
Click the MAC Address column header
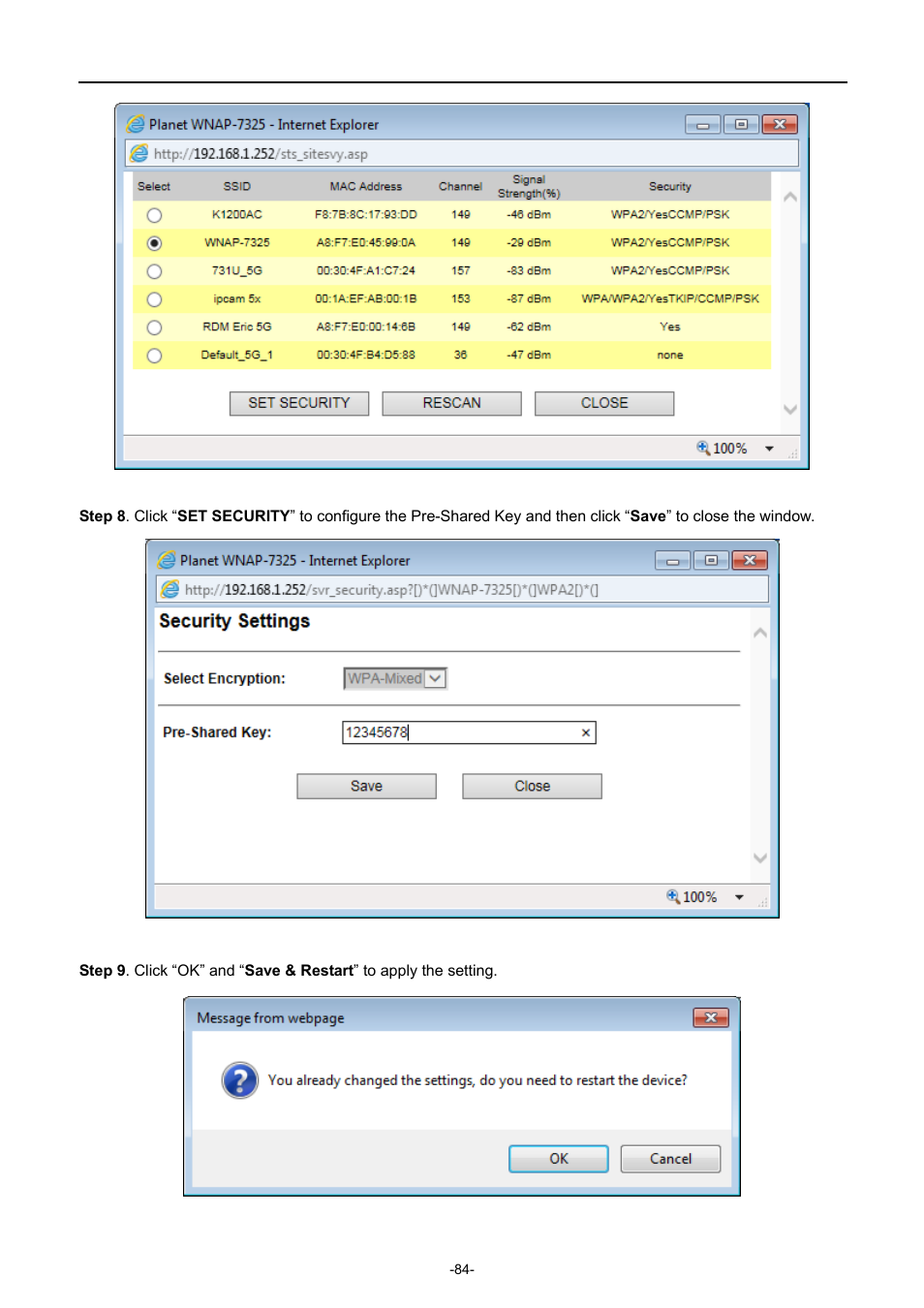[365, 187]
